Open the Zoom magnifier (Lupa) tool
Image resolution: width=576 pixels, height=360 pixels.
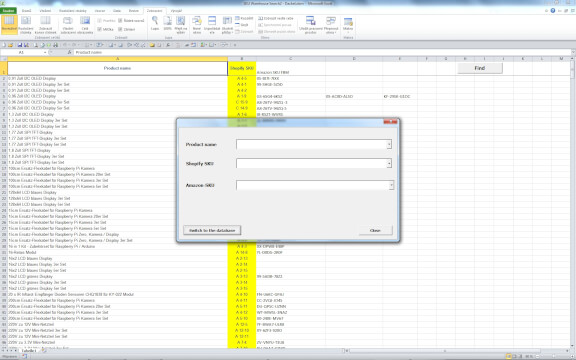point(155,24)
